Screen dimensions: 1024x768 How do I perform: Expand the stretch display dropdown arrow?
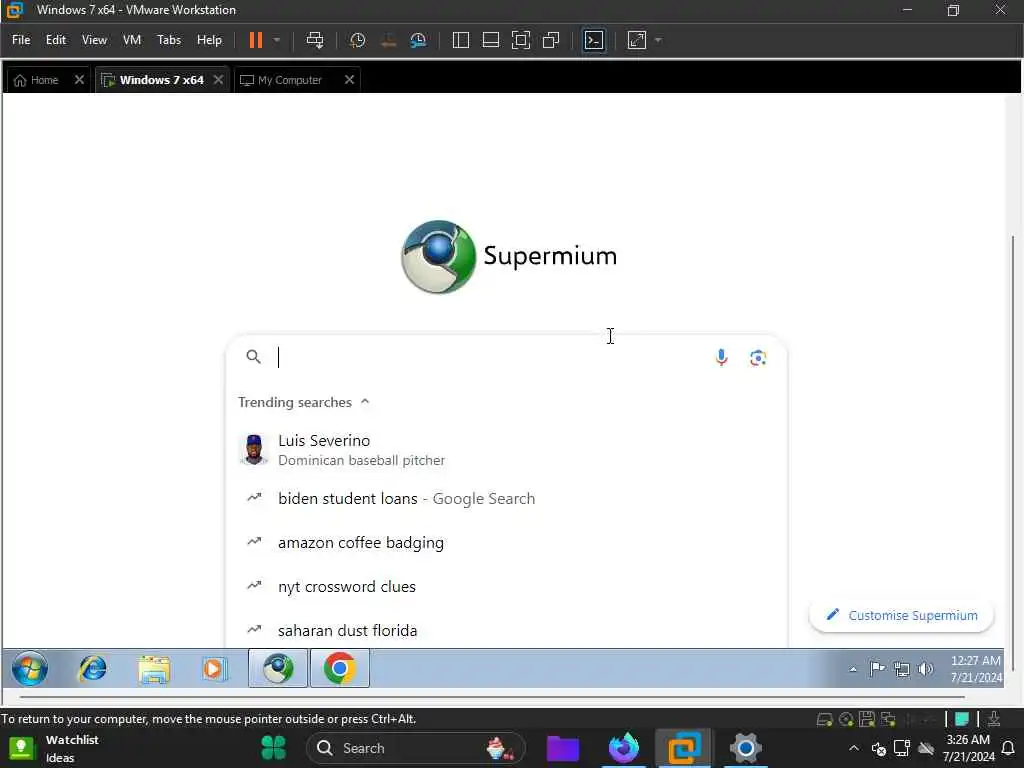tap(658, 40)
